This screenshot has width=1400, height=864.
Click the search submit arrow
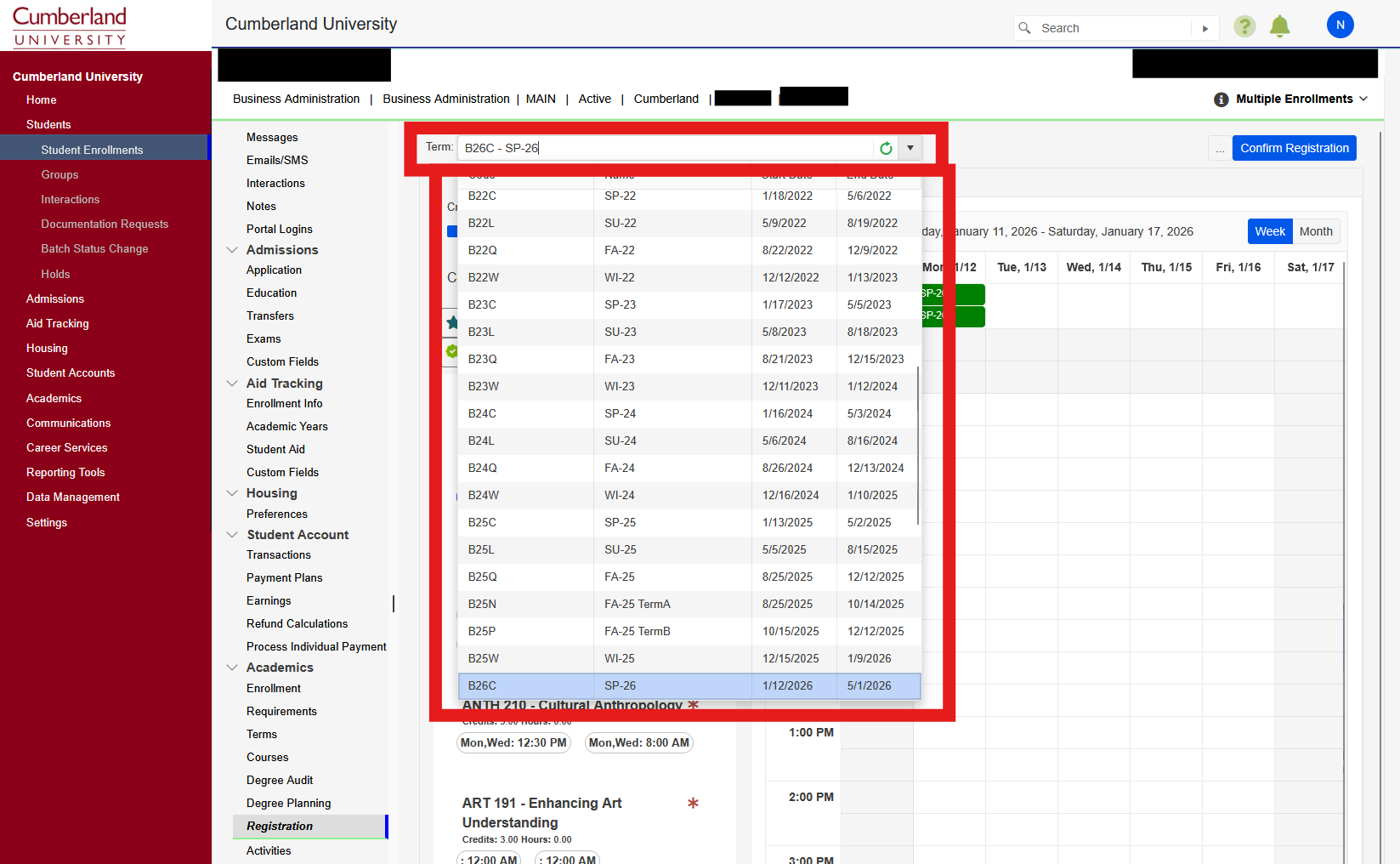tap(1205, 28)
